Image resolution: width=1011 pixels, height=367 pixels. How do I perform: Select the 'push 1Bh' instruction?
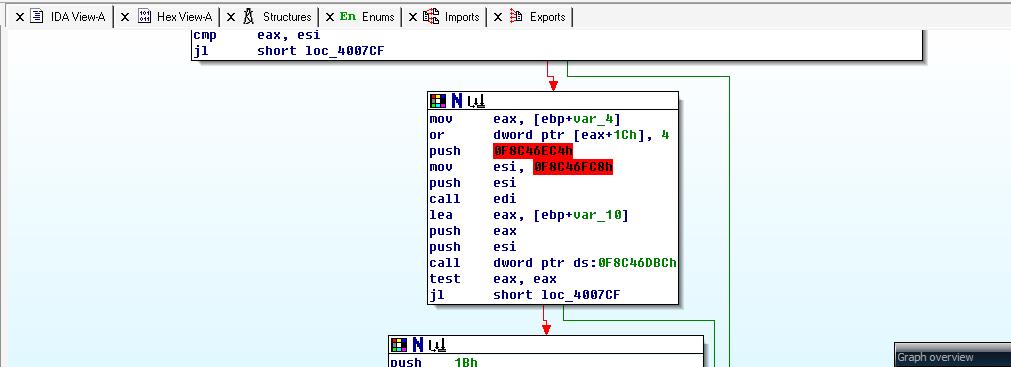pyautogui.click(x=434, y=362)
